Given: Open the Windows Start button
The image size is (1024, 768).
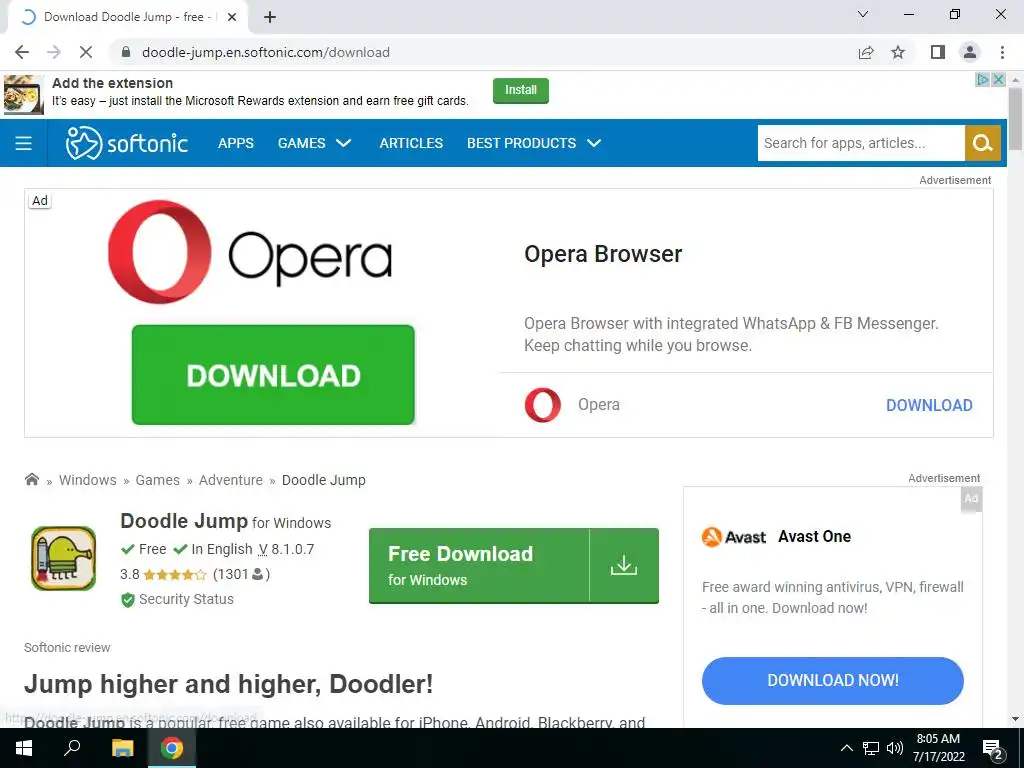Looking at the screenshot, I should click(24, 748).
